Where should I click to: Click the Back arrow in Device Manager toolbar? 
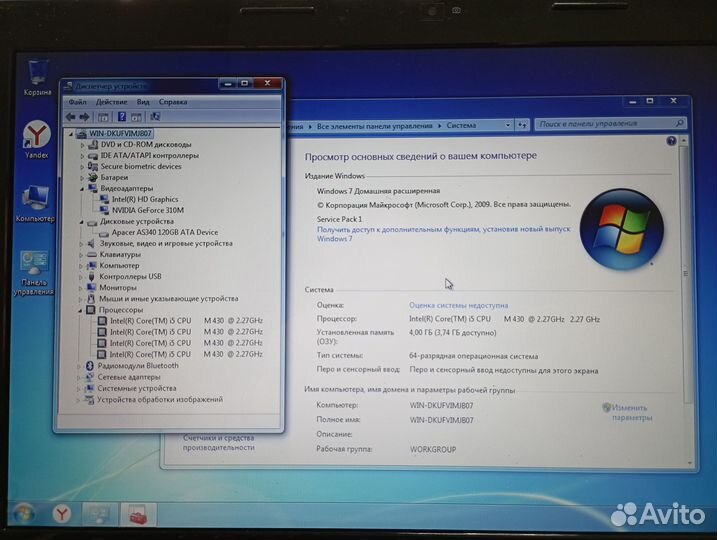pos(70,117)
